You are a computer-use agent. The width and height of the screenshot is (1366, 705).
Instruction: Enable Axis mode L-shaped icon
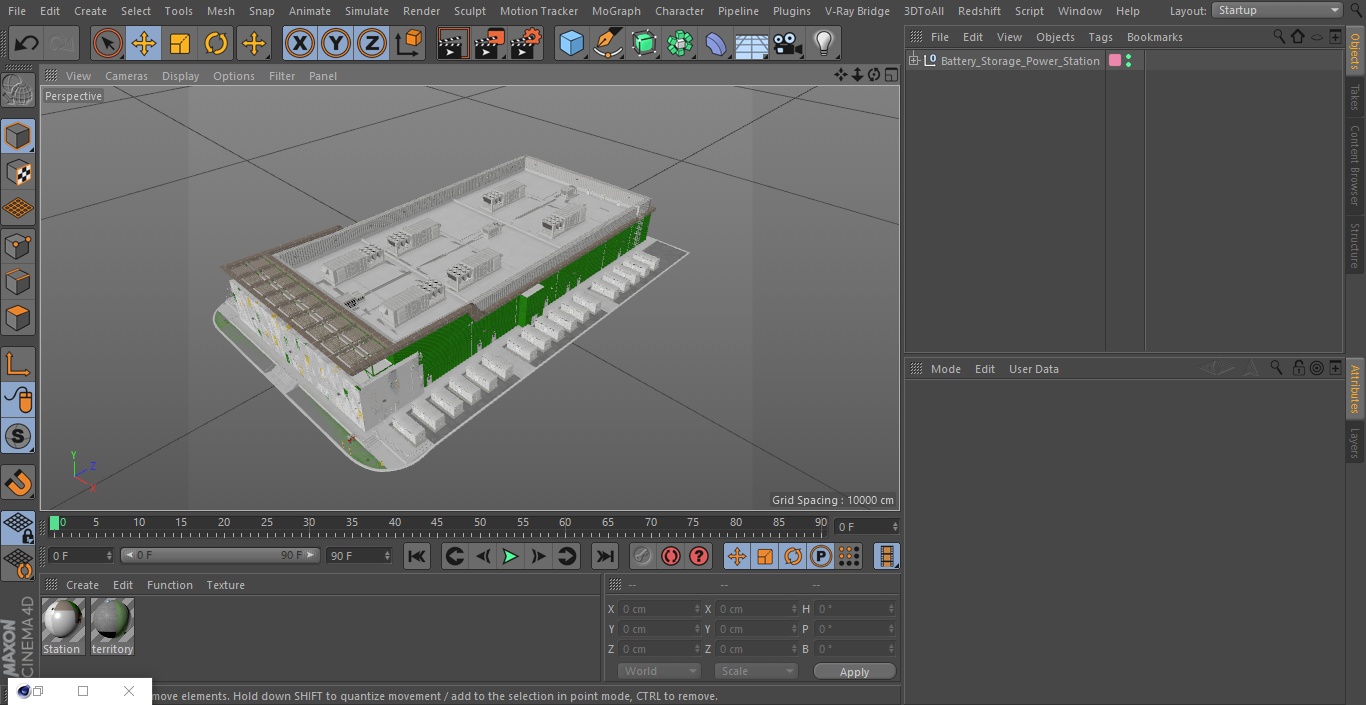tap(18, 364)
